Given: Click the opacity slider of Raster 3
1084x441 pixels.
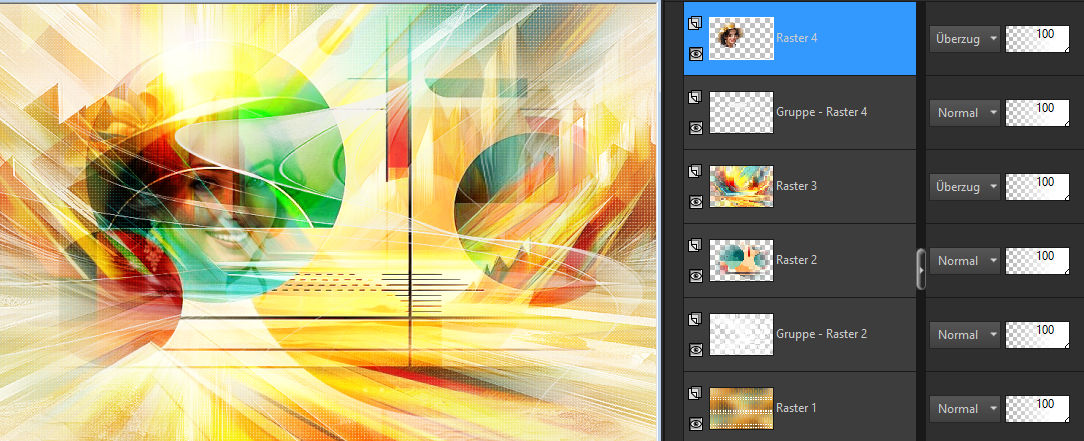Looking at the screenshot, I should (1037, 187).
